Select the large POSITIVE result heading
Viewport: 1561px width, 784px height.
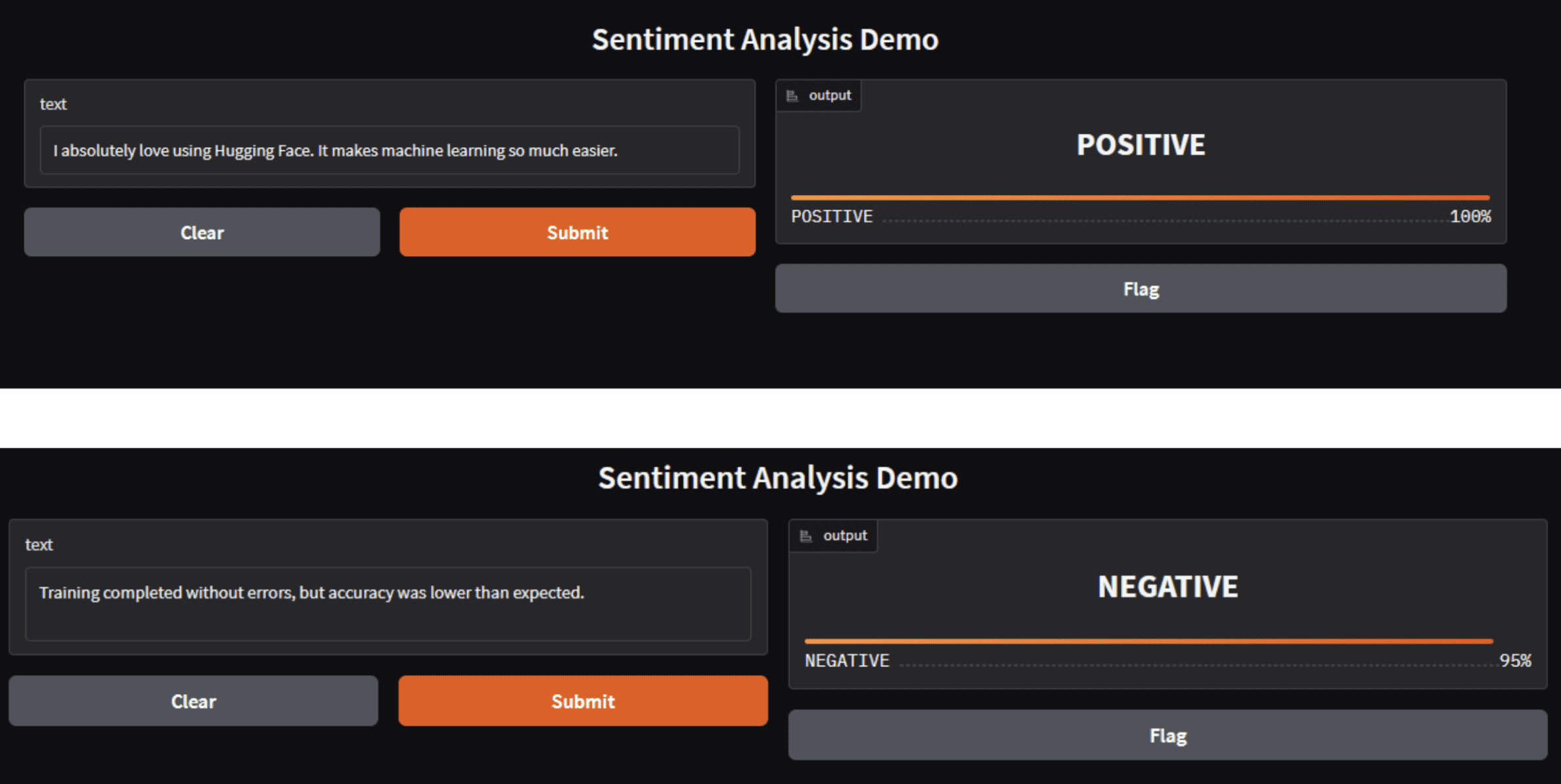[x=1141, y=145]
